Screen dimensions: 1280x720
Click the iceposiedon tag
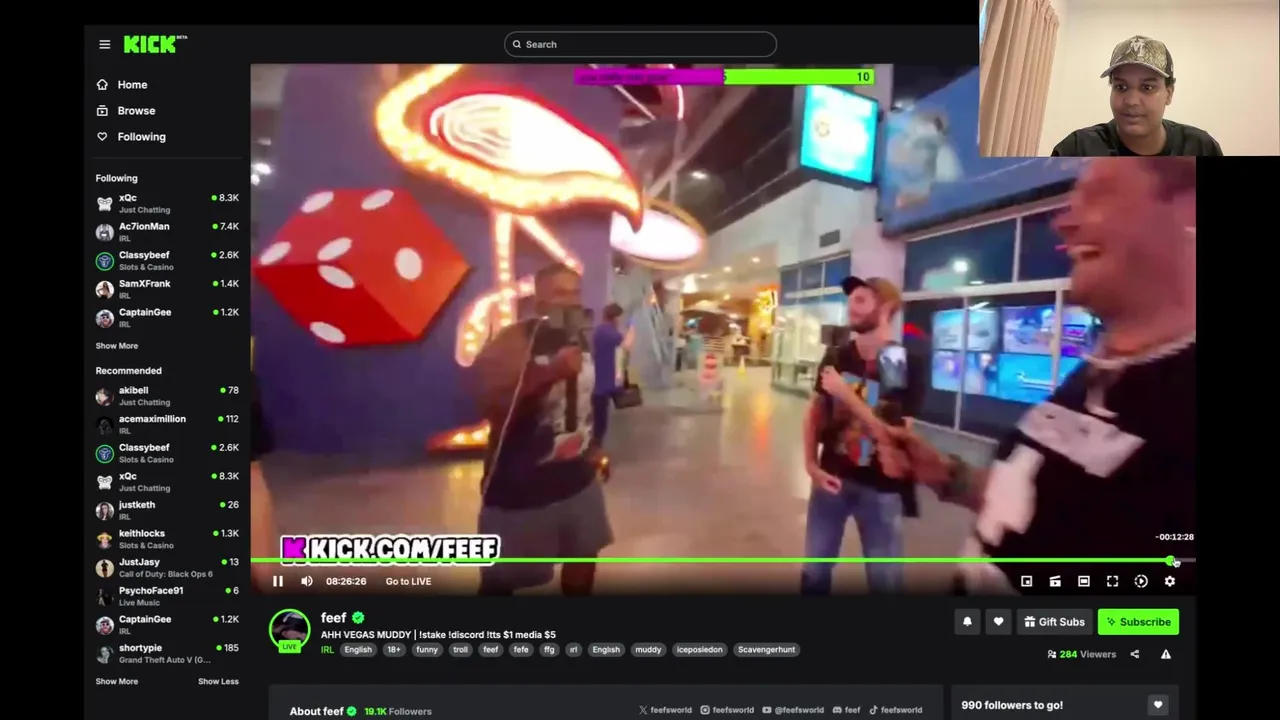699,650
